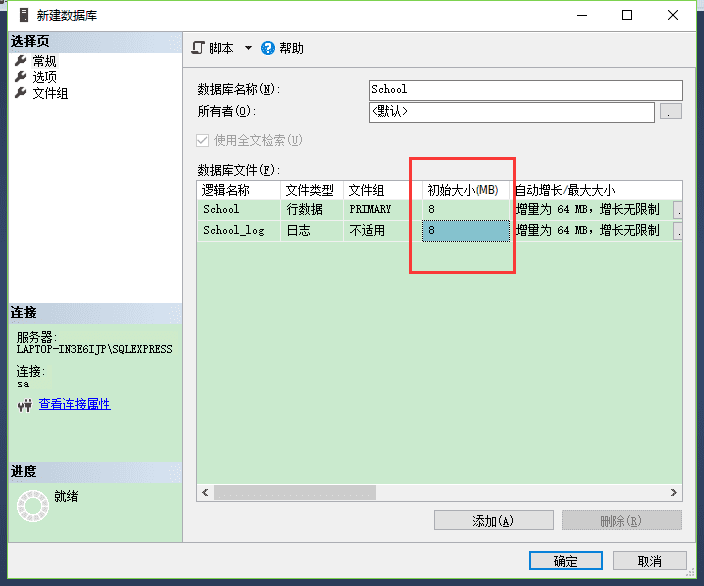Click autogrowth cell in School row

click(x=591, y=210)
